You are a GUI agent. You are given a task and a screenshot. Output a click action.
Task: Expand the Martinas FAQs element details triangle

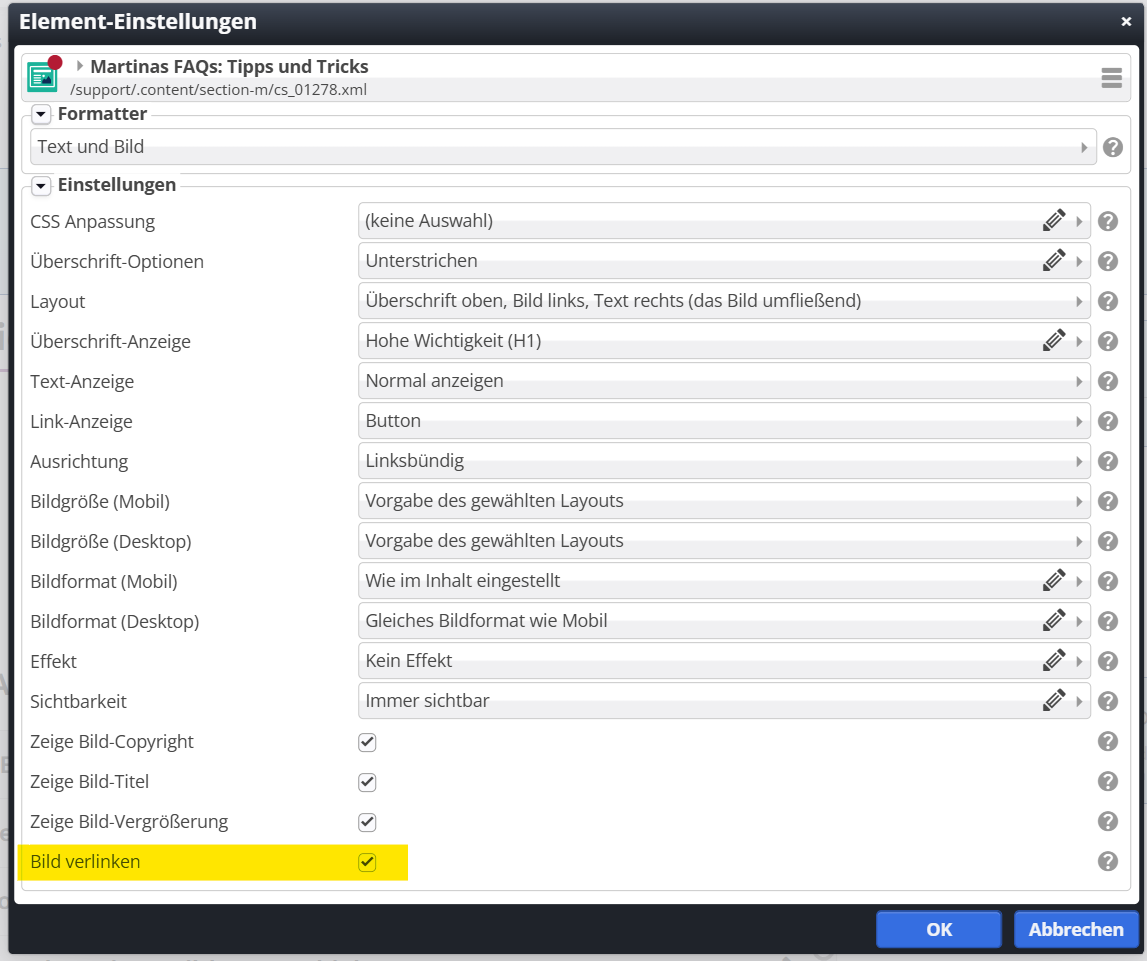[x=79, y=66]
